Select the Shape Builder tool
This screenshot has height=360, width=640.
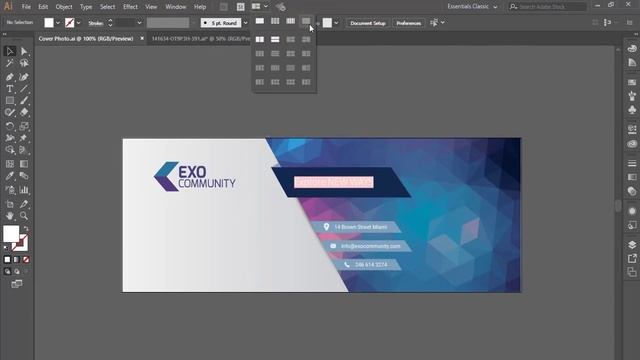tap(10, 150)
